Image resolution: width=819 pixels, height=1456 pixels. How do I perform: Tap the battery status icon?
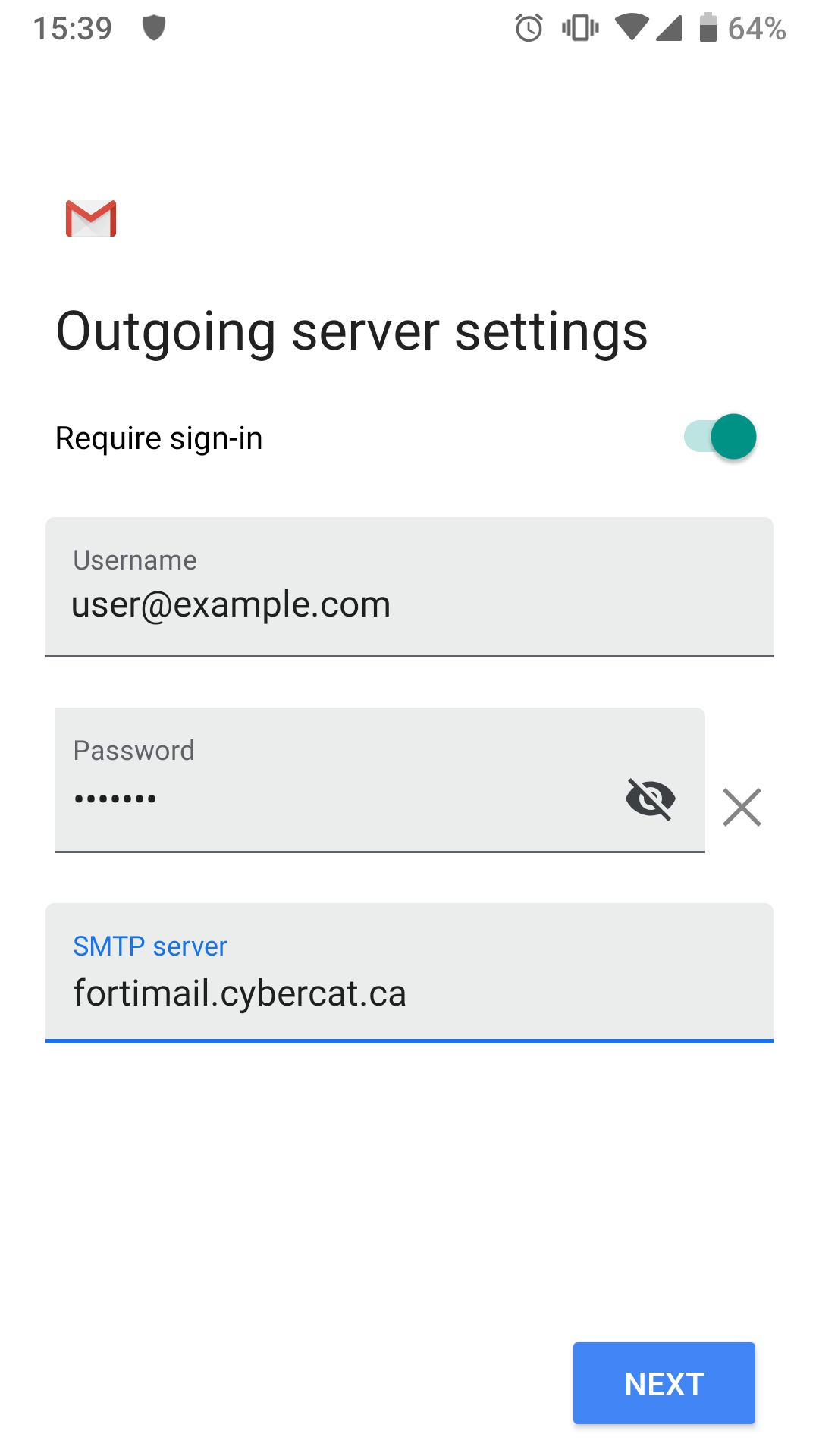coord(708,28)
